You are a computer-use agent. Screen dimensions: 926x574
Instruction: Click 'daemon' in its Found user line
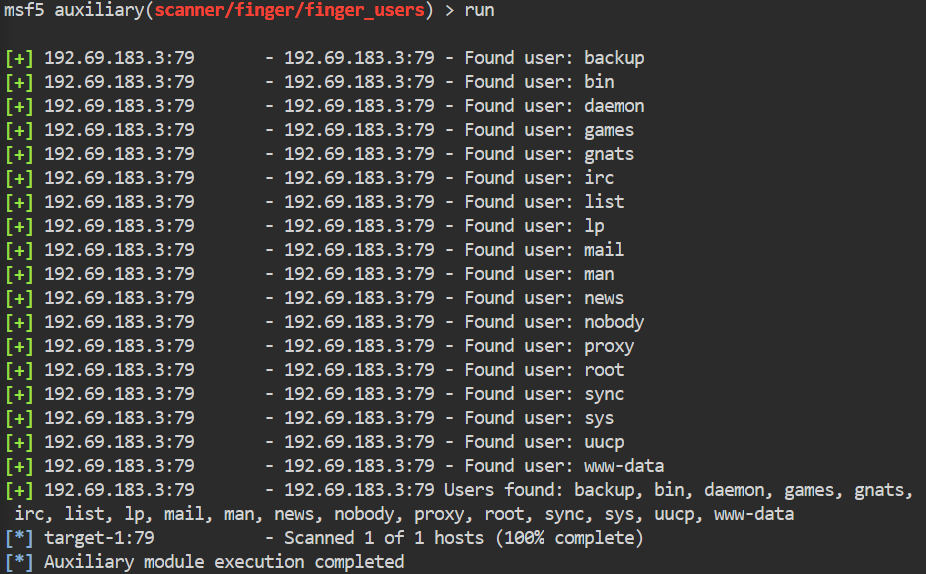[x=614, y=106]
